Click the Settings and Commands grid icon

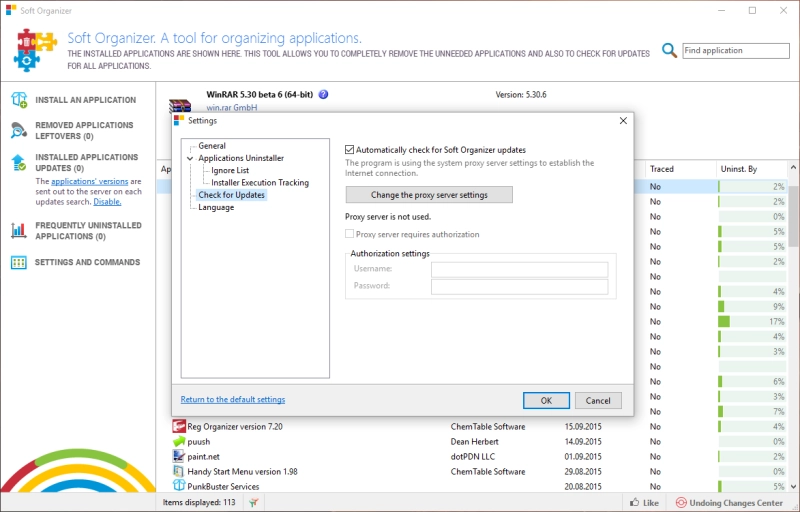[18, 262]
